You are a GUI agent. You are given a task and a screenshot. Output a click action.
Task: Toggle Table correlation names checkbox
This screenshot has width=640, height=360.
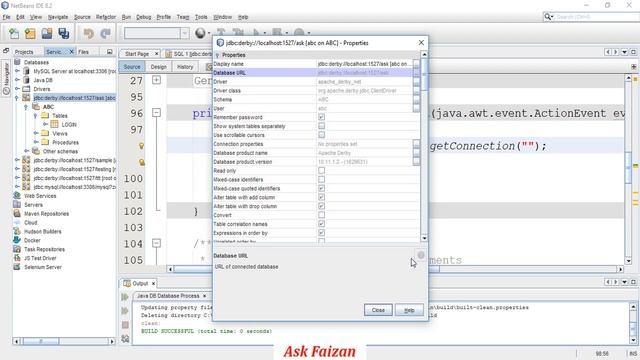(x=322, y=224)
